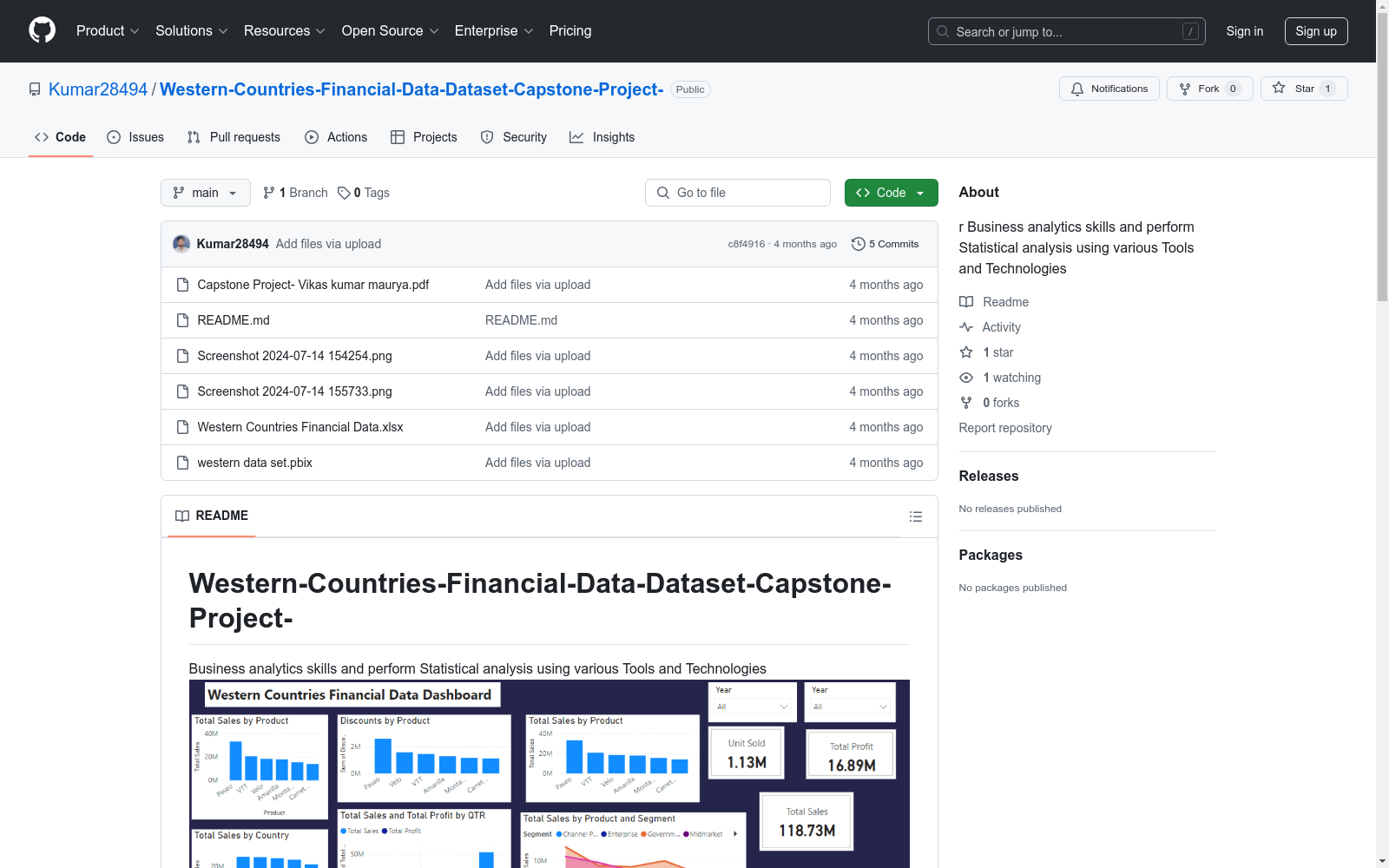Click the GitHub logo icon
The image size is (1389, 868).
(42, 30)
